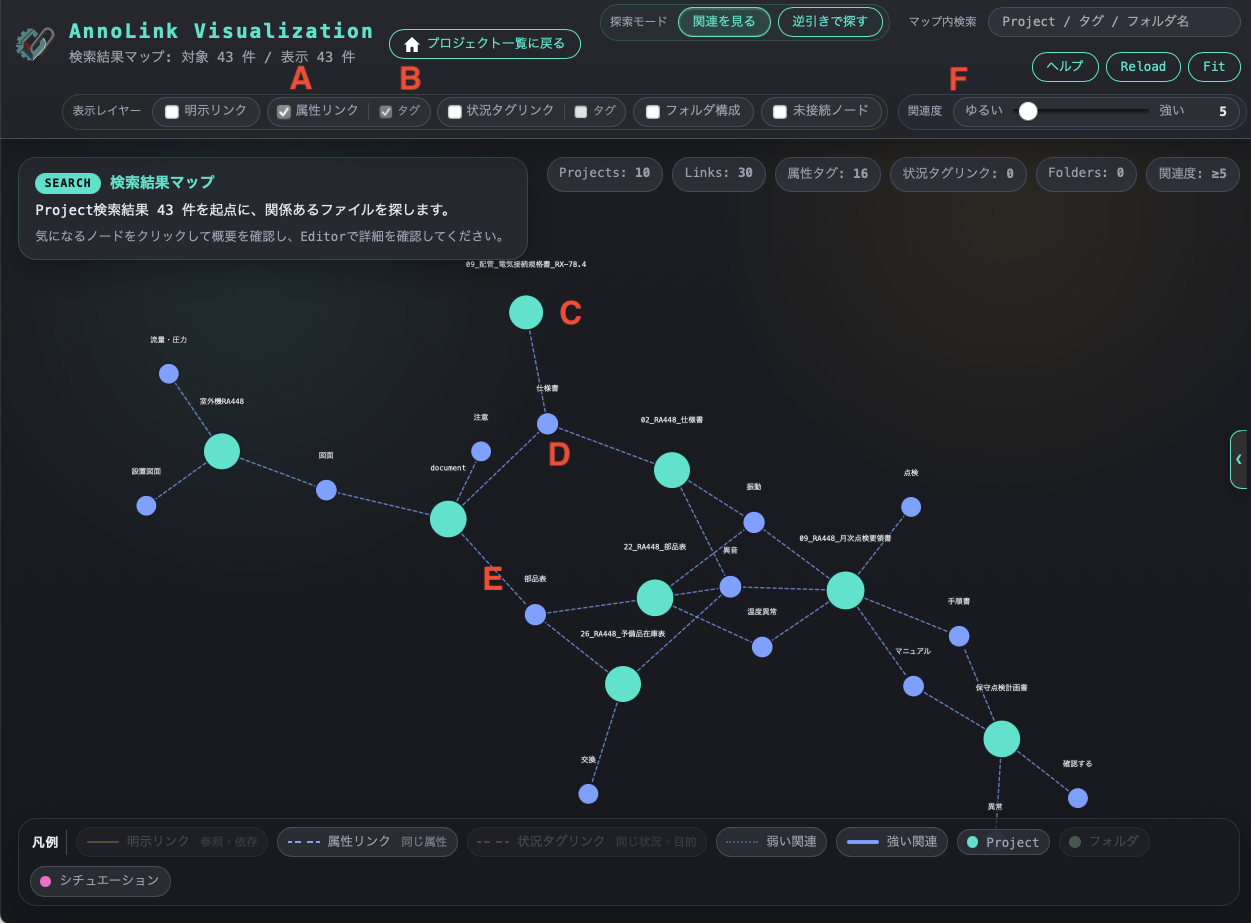The image size is (1251, 923).
Task: Click the 属性リンク 同じ属性 legend entry
Action: (367, 842)
